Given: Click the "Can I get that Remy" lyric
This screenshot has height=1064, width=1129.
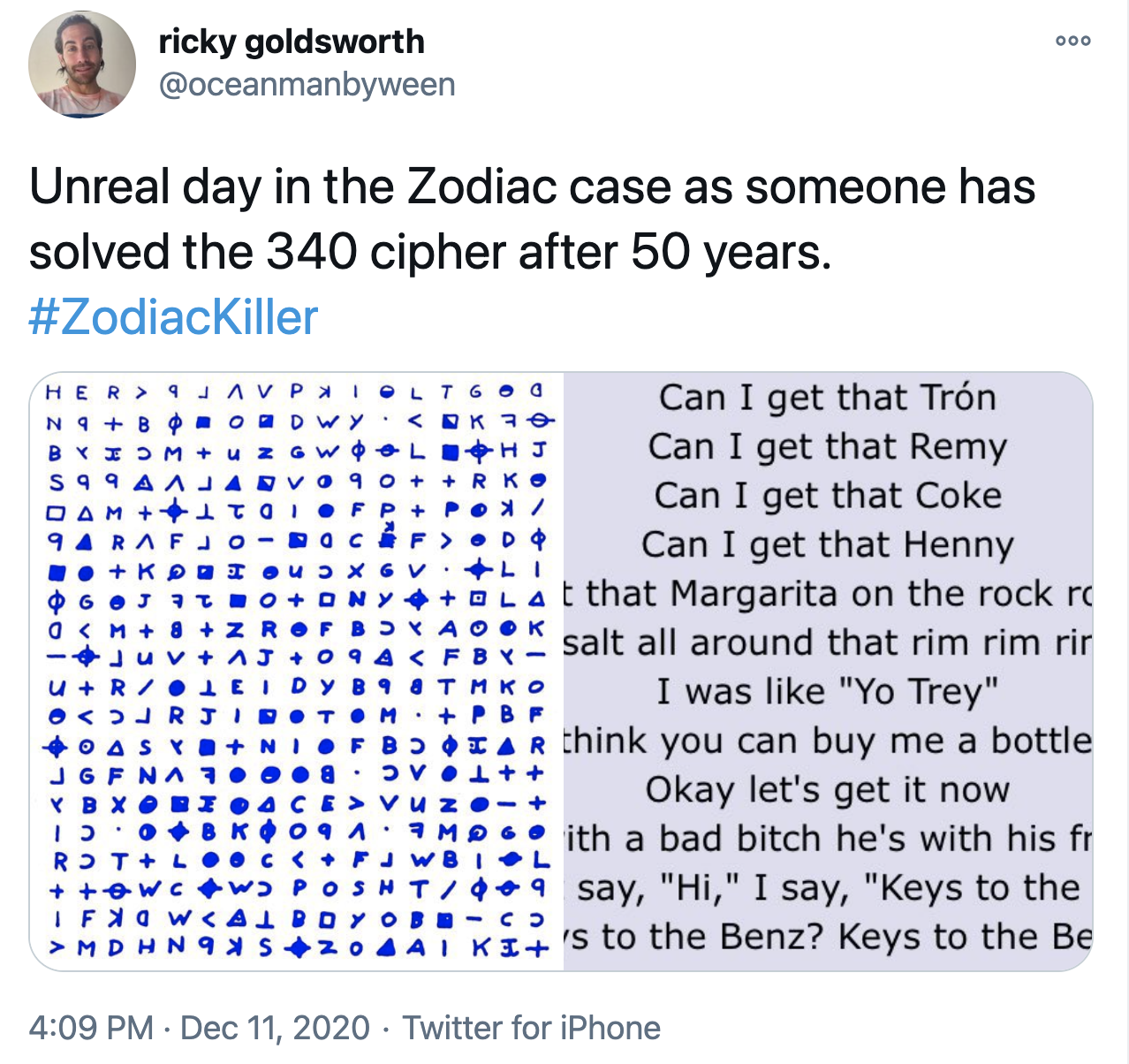Looking at the screenshot, I should tap(827, 447).
